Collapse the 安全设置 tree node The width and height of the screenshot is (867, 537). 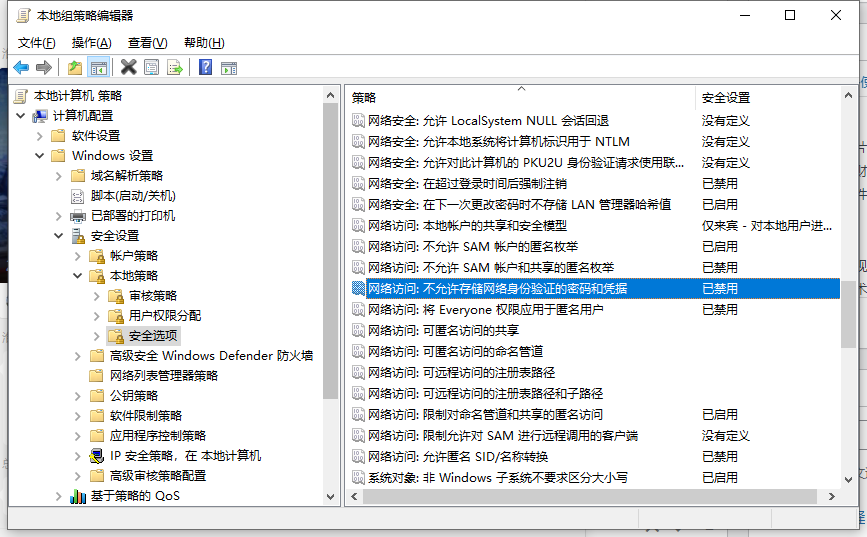59,236
